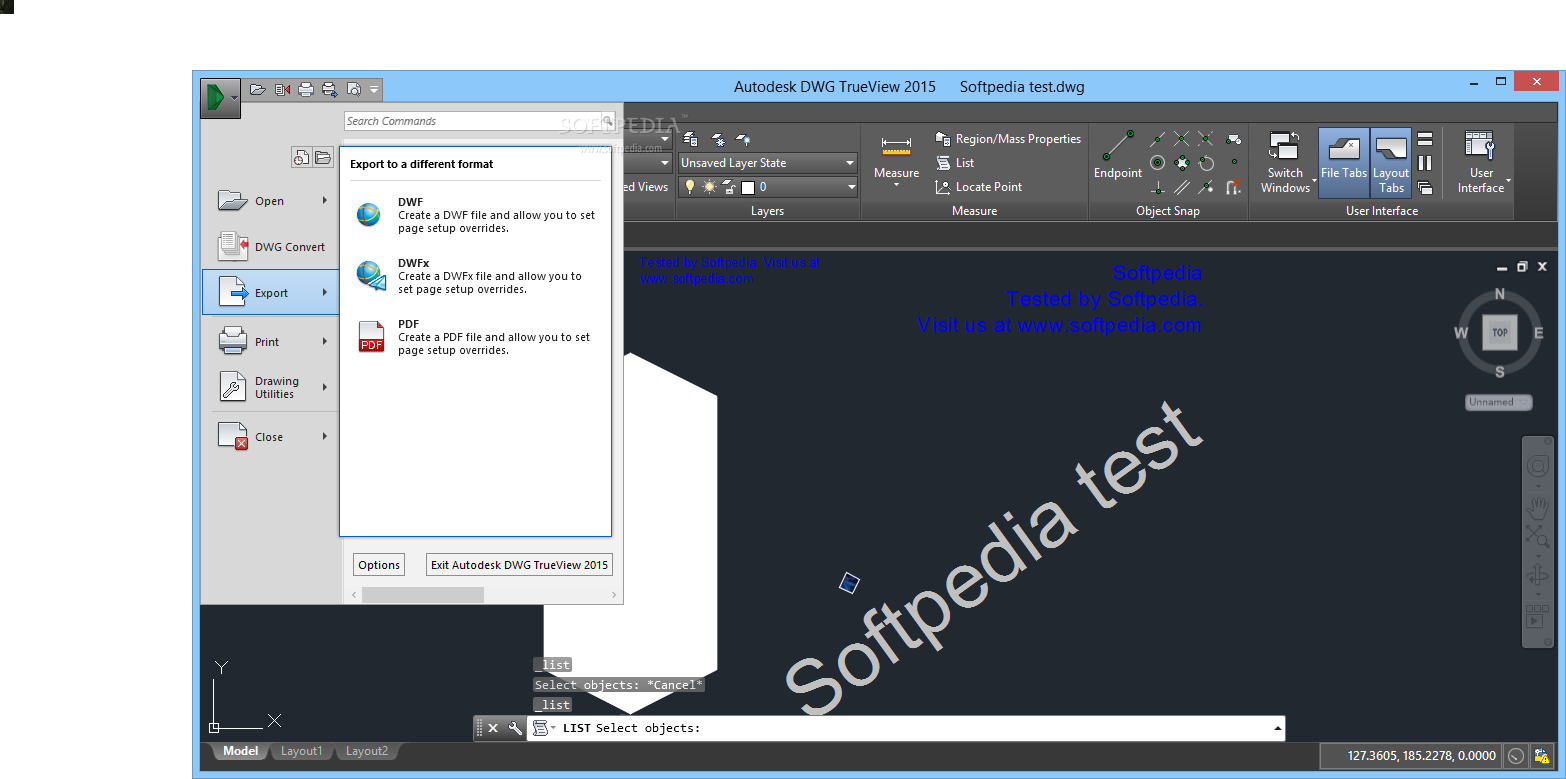Click the search magnifier in Search Commands box
This screenshot has height=779, width=1566.
pyautogui.click(x=607, y=121)
